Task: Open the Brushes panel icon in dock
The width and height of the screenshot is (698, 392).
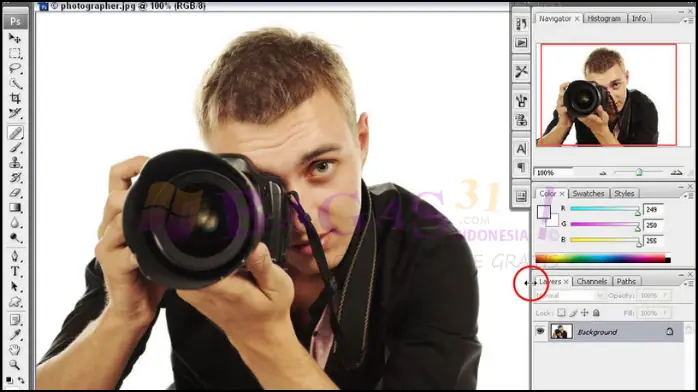Action: coord(521,101)
